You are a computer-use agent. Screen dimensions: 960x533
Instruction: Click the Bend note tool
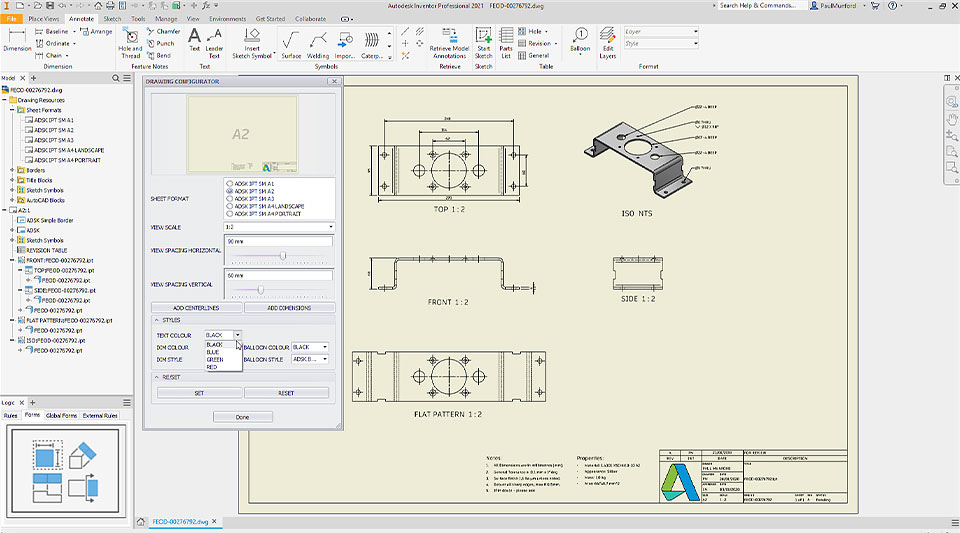(x=159, y=55)
